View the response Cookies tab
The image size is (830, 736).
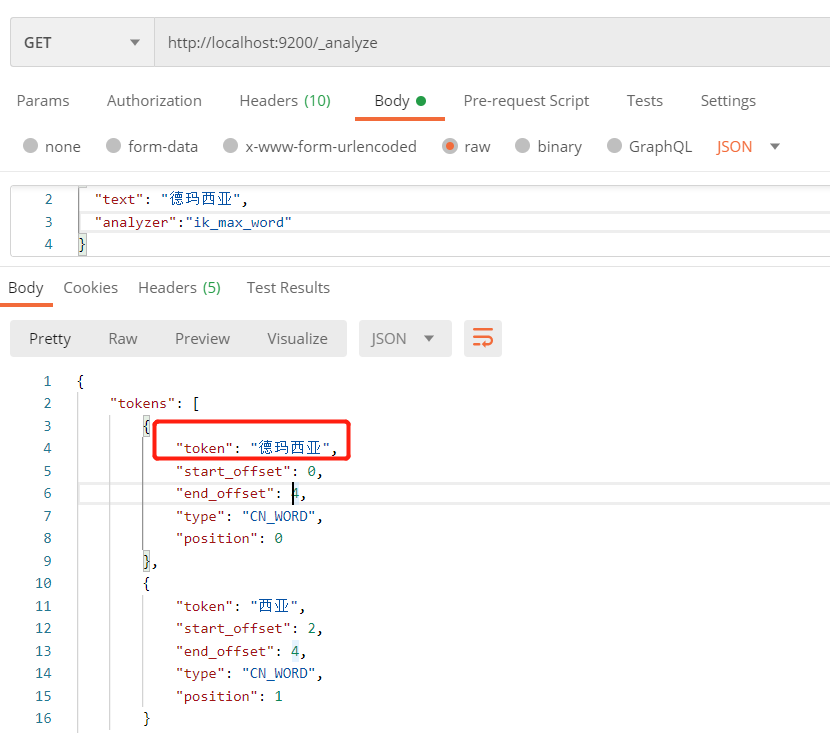tap(90, 287)
